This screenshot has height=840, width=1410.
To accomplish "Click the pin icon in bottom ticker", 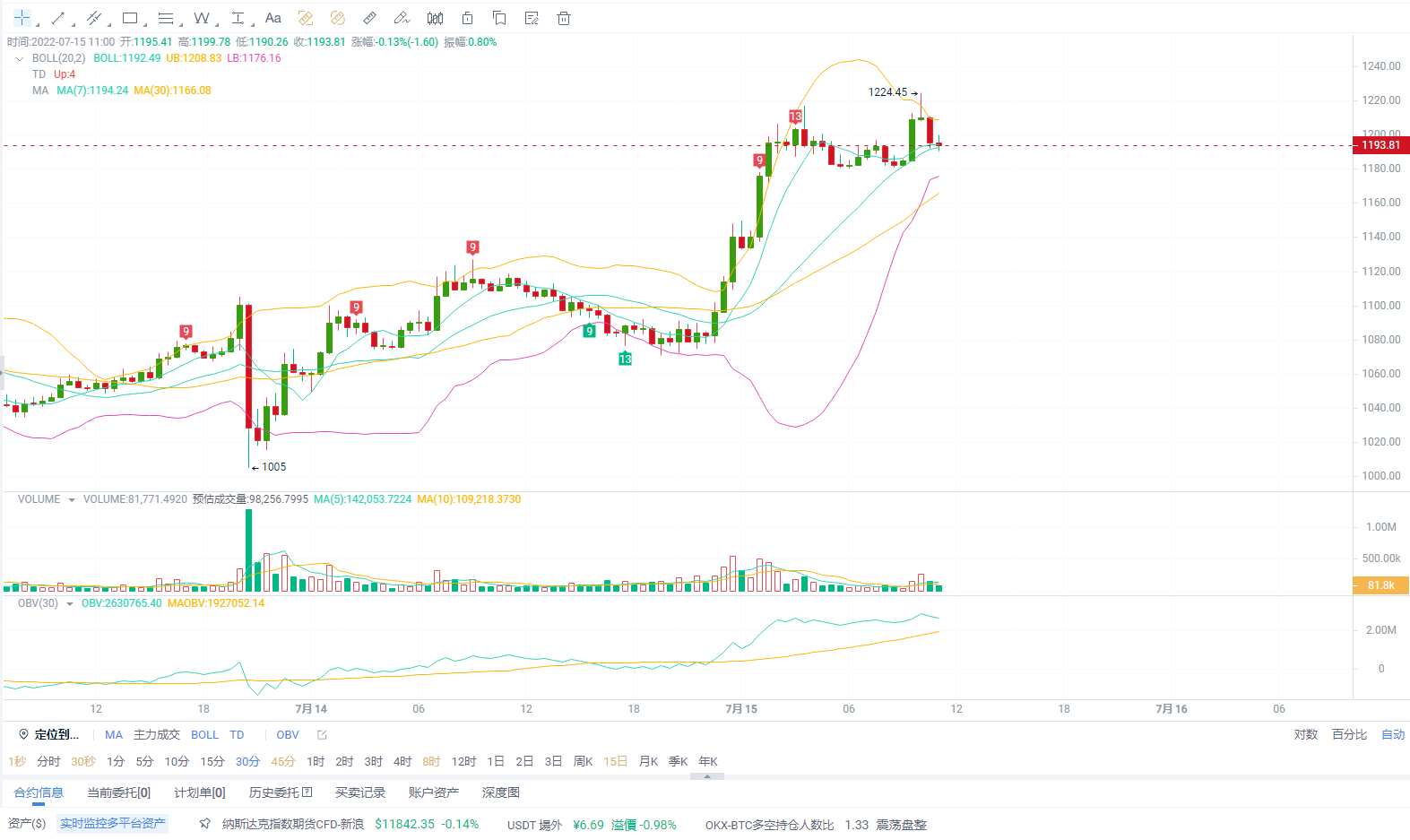I will pyautogui.click(x=205, y=824).
